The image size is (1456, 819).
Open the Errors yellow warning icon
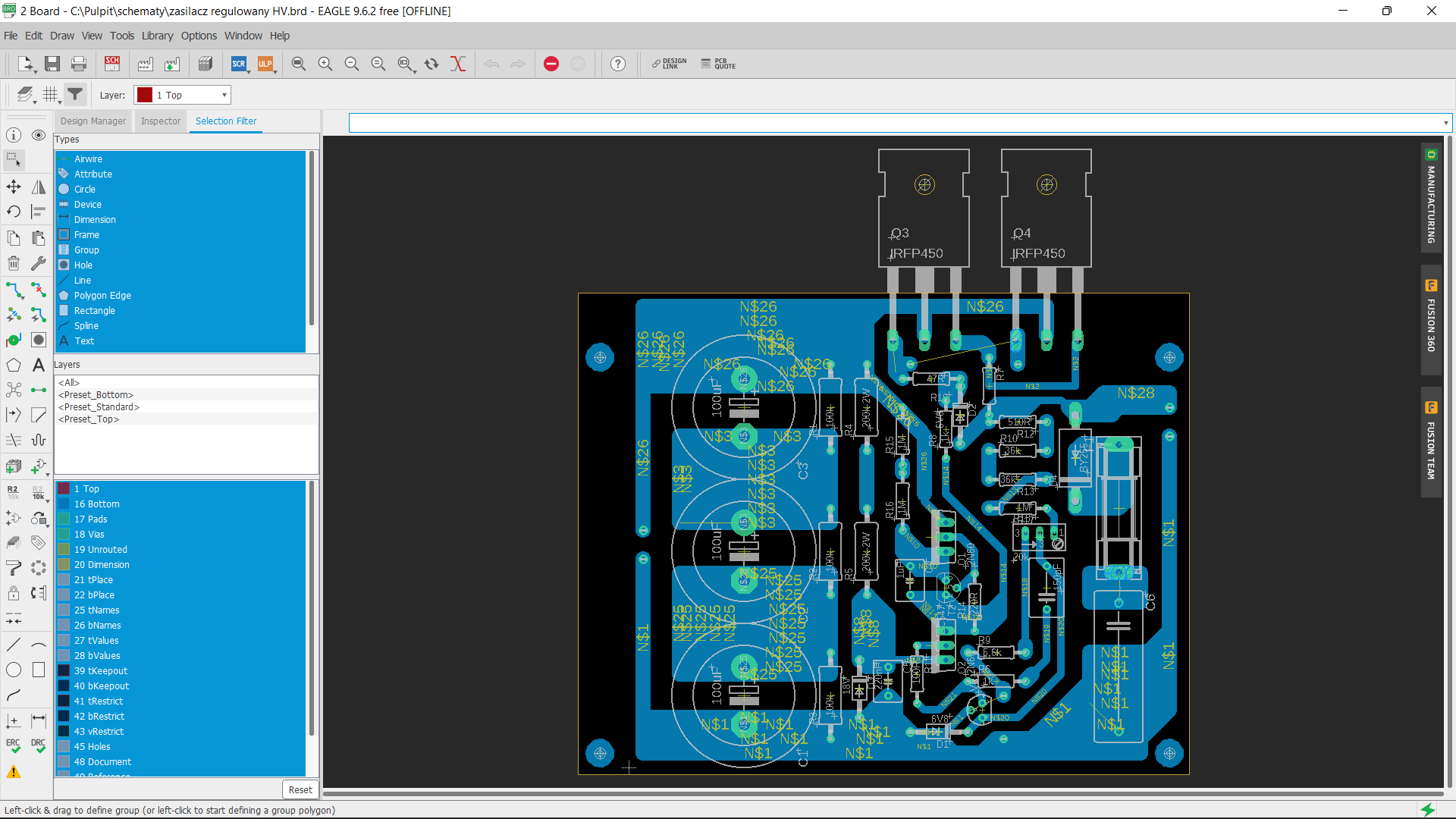[x=14, y=772]
